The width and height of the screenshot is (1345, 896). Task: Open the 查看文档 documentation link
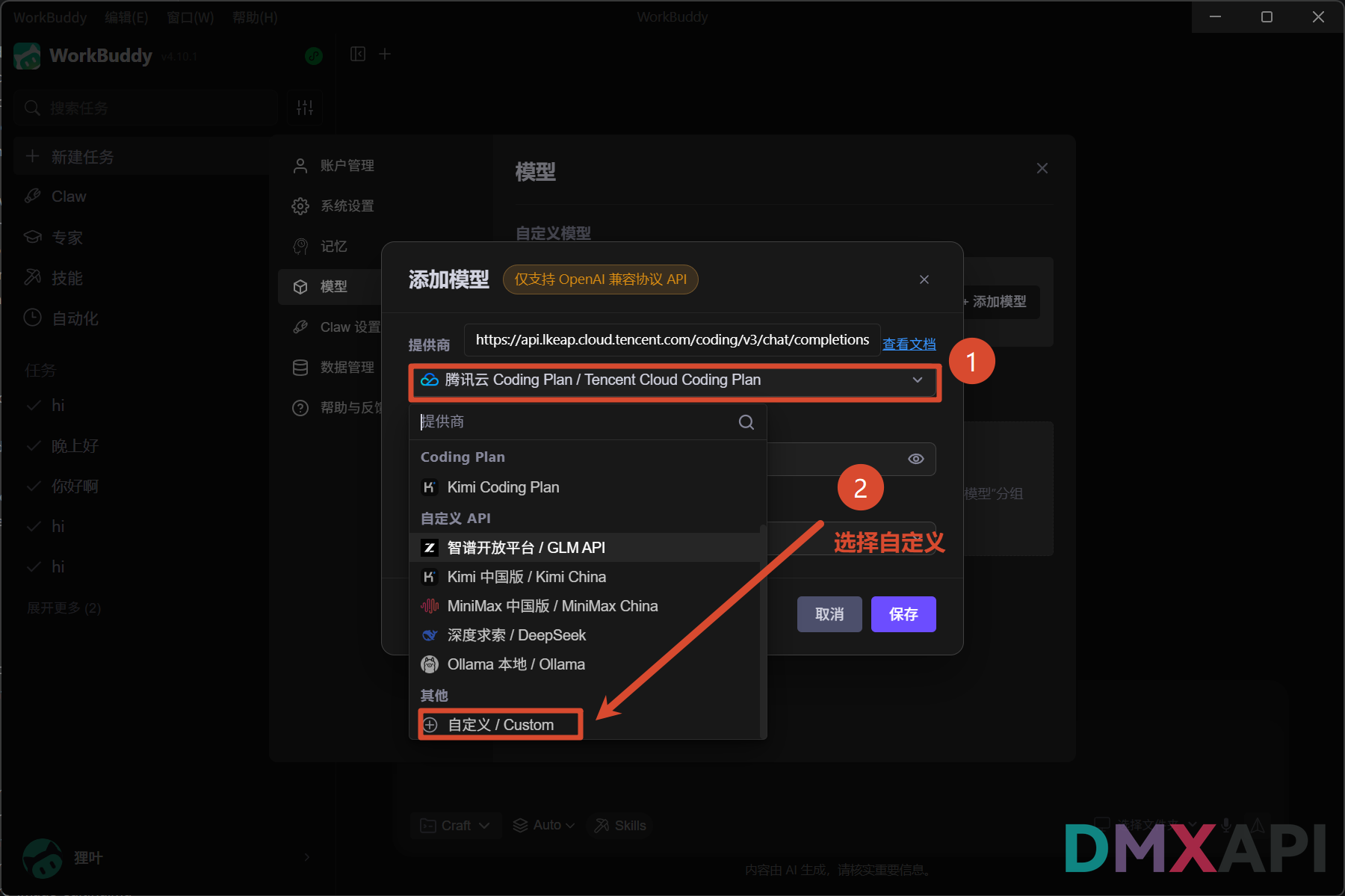(x=909, y=345)
